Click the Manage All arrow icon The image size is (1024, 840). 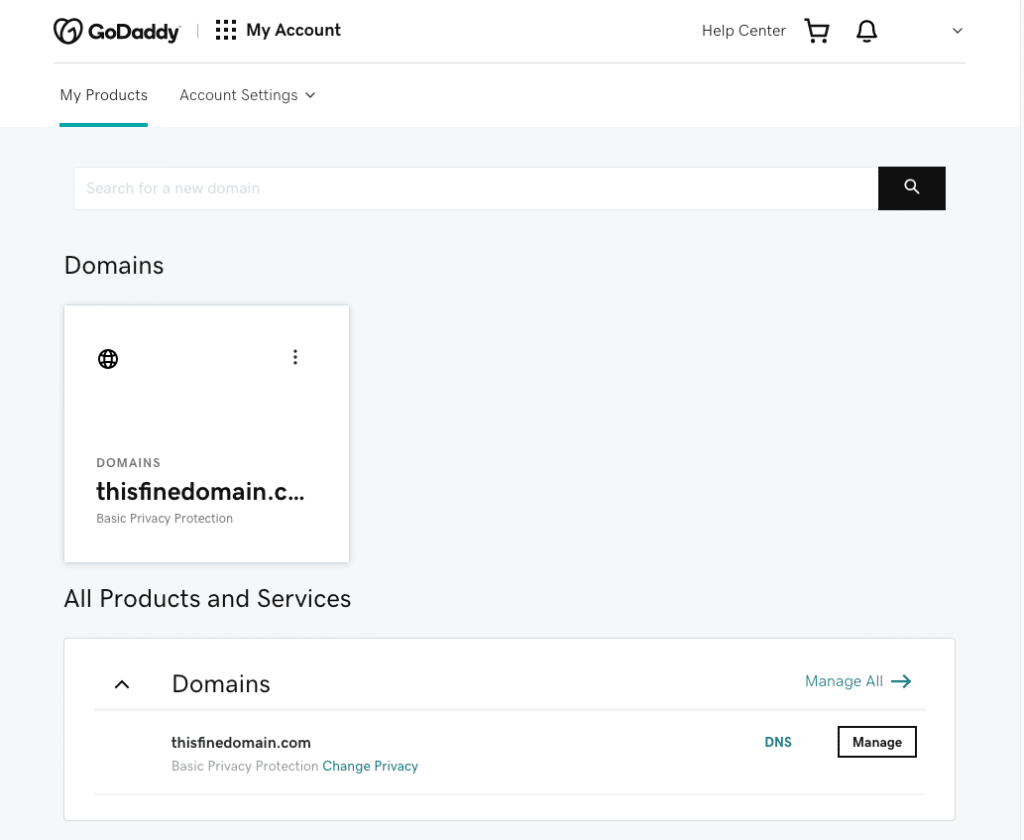tap(901, 681)
